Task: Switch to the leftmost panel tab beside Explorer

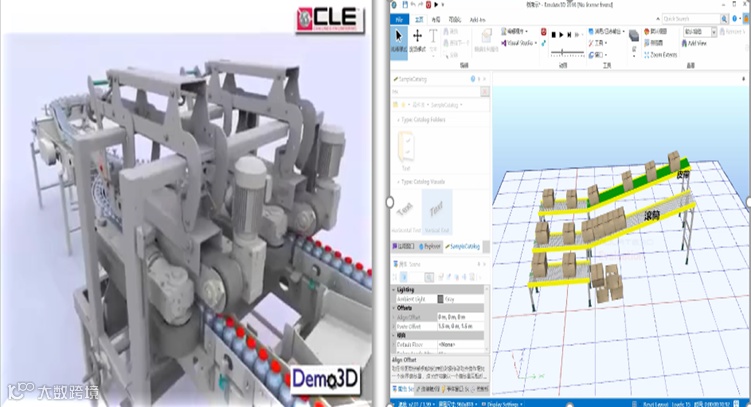Action: coord(404,247)
